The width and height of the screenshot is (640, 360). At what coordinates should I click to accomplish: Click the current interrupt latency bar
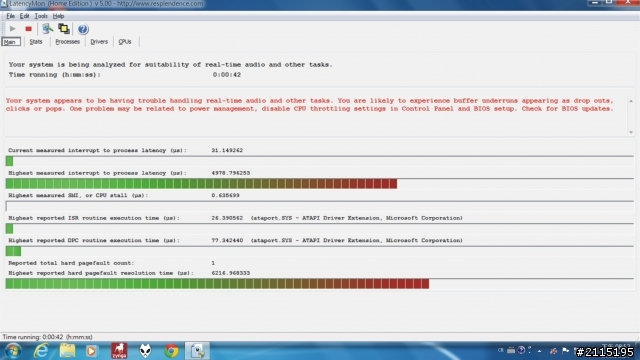[320, 161]
